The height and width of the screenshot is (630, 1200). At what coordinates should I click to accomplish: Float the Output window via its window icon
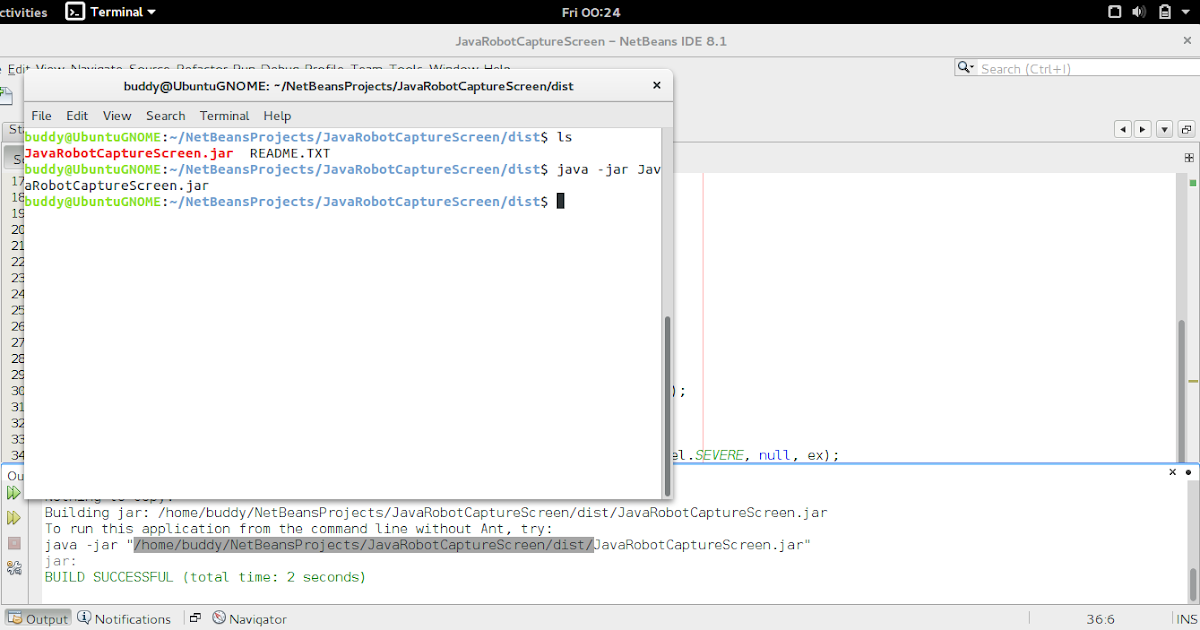(x=193, y=616)
